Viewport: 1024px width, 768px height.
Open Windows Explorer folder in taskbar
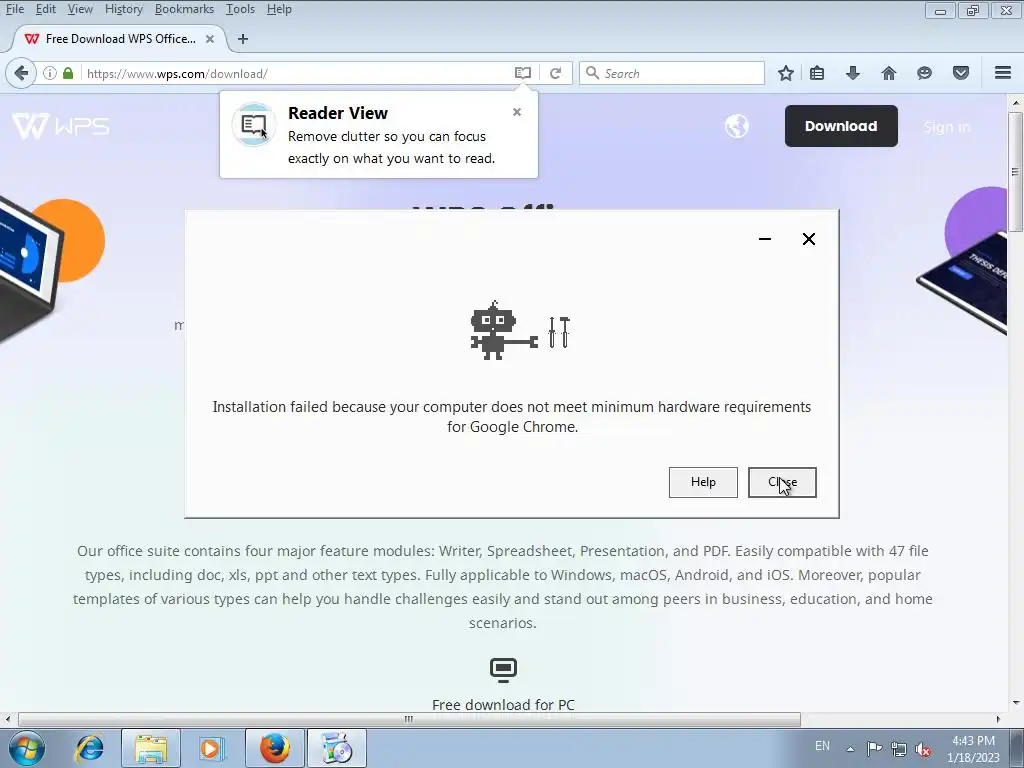click(x=151, y=748)
